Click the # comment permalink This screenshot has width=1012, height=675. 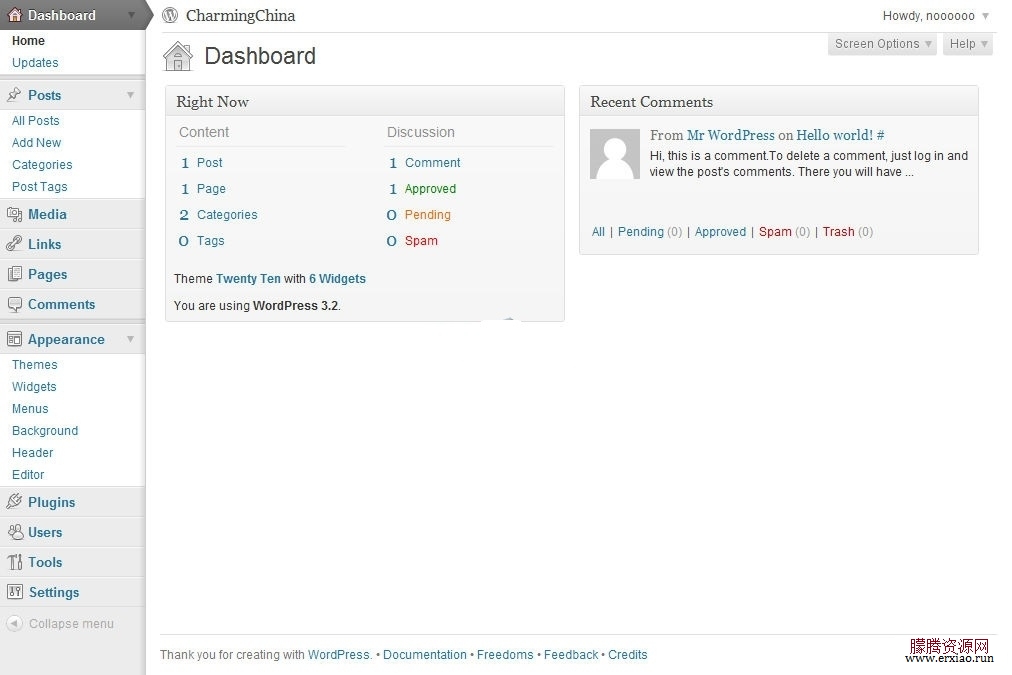click(x=880, y=135)
